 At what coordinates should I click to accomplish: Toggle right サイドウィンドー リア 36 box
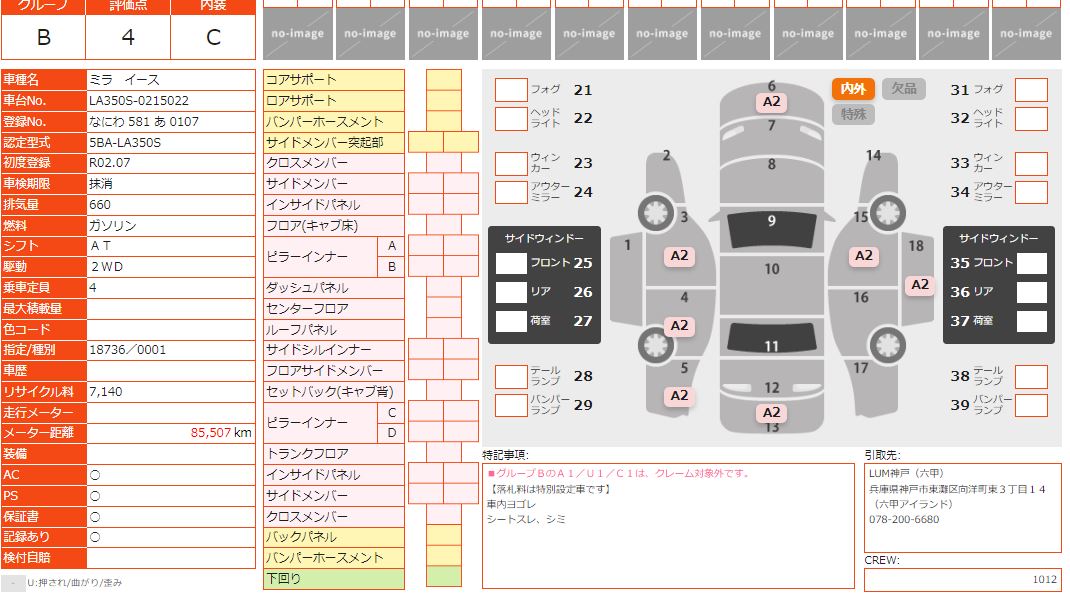pyautogui.click(x=1031, y=293)
